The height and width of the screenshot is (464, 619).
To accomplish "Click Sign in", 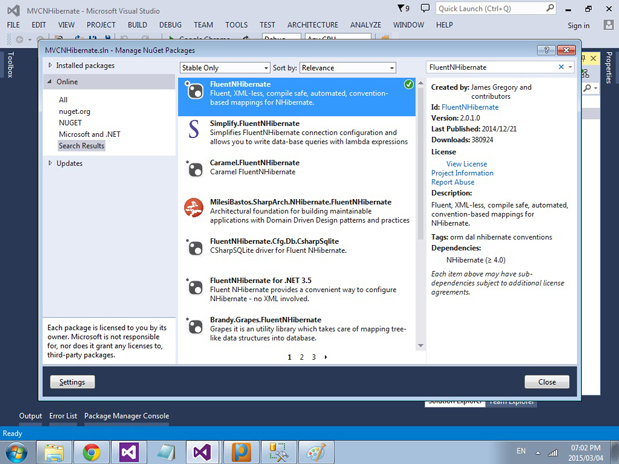I will coord(578,25).
